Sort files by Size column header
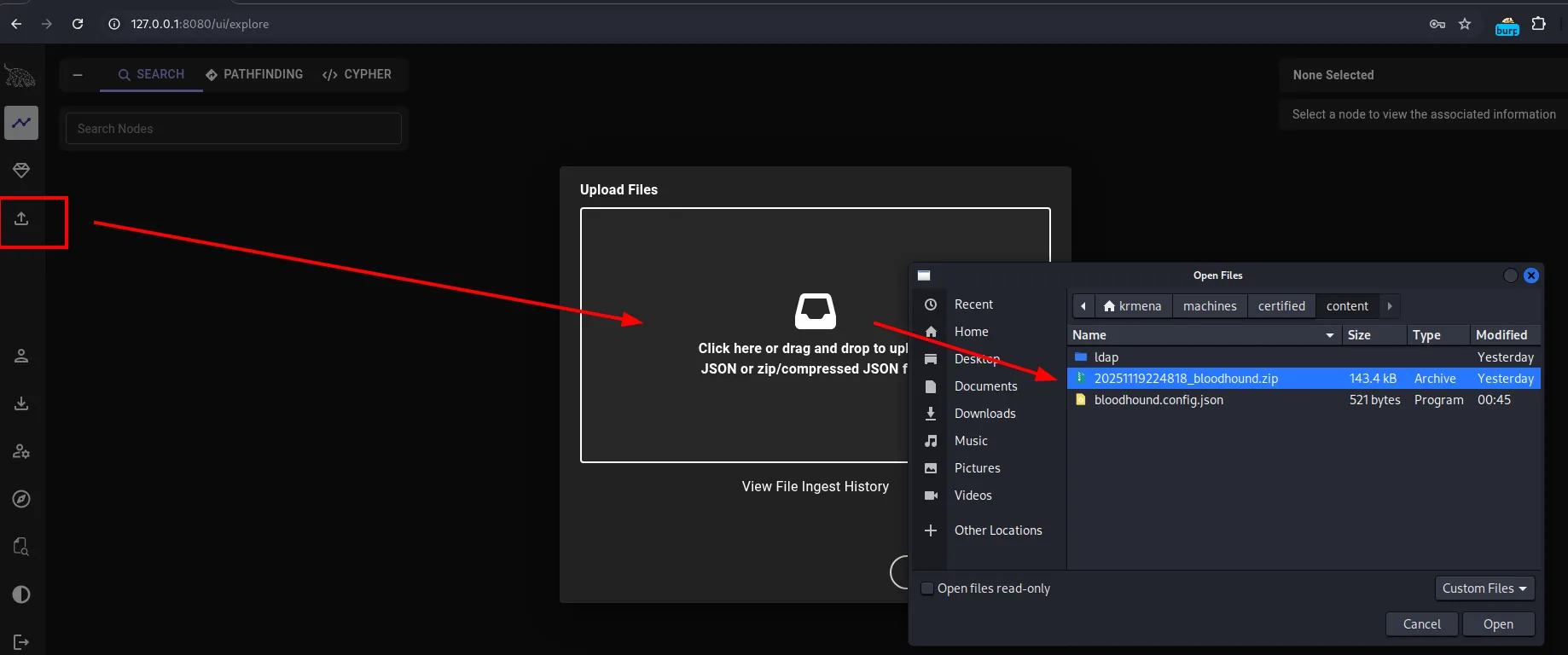The height and width of the screenshot is (655, 1568). pos(1373,335)
